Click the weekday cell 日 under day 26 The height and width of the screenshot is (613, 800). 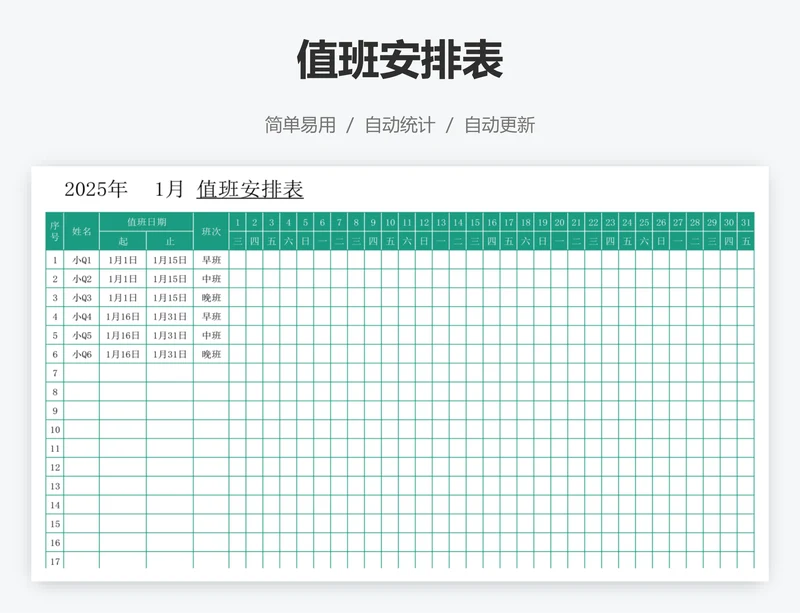coord(661,241)
